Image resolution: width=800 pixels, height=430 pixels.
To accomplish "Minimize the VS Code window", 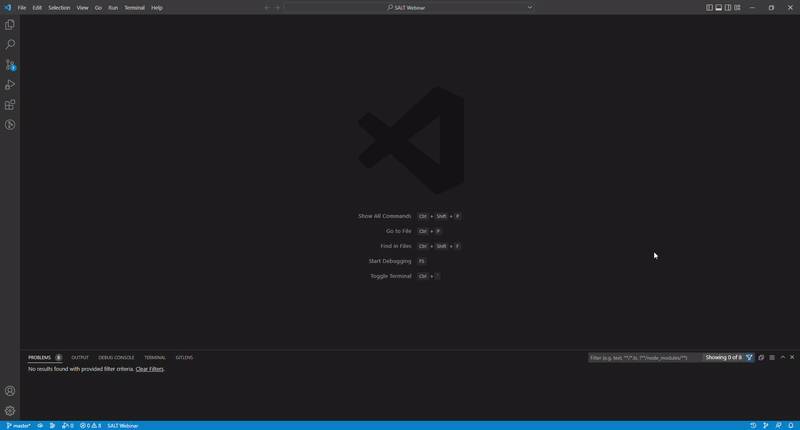I will click(x=752, y=8).
